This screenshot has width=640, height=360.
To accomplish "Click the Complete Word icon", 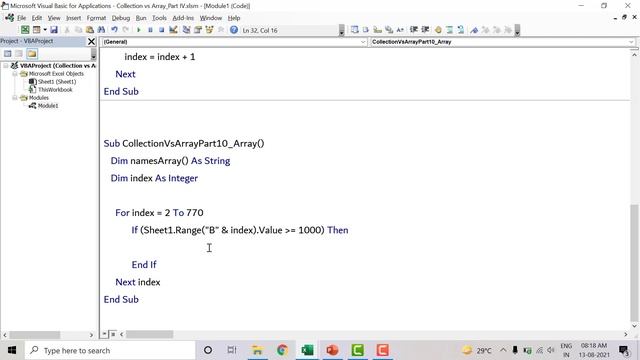I will click(400, 30).
